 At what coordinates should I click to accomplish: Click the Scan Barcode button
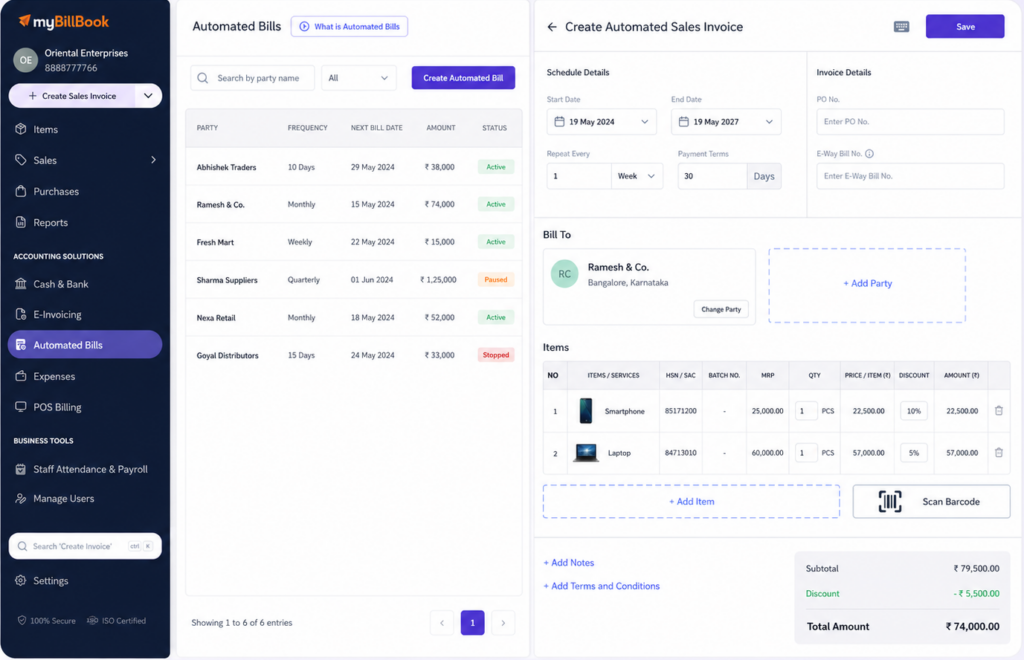click(931, 501)
